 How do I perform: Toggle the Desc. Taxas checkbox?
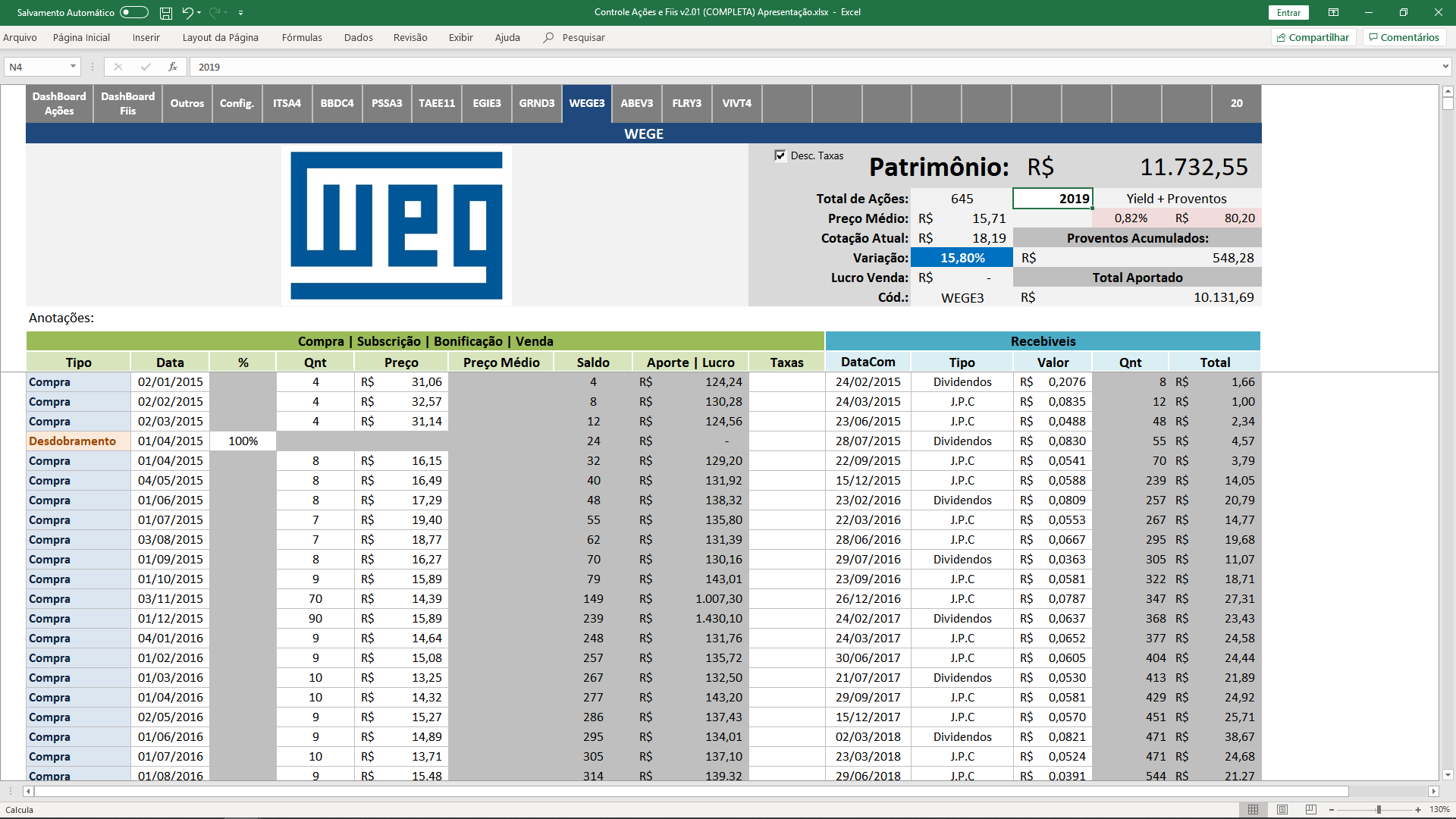[780, 155]
